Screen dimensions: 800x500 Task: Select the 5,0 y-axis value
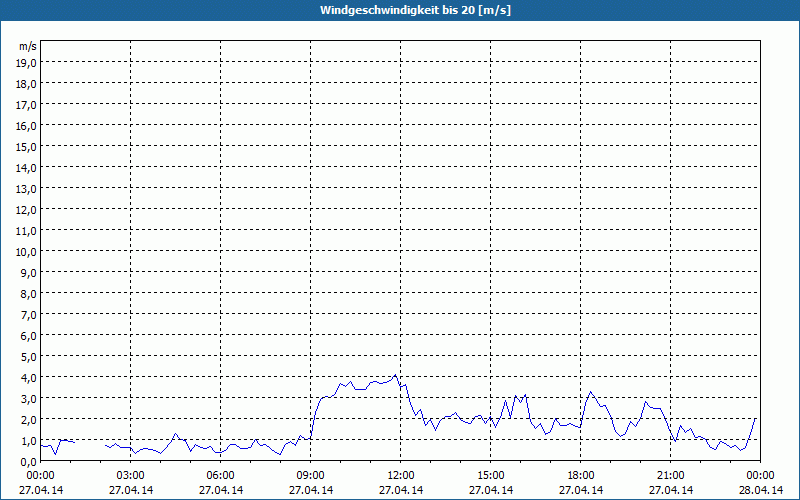pyautogui.click(x=30, y=357)
